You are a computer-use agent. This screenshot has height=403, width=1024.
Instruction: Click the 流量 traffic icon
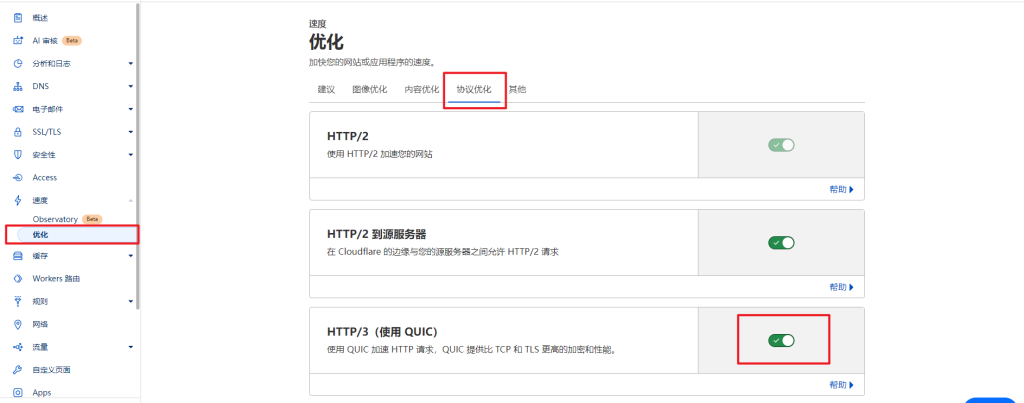point(18,347)
